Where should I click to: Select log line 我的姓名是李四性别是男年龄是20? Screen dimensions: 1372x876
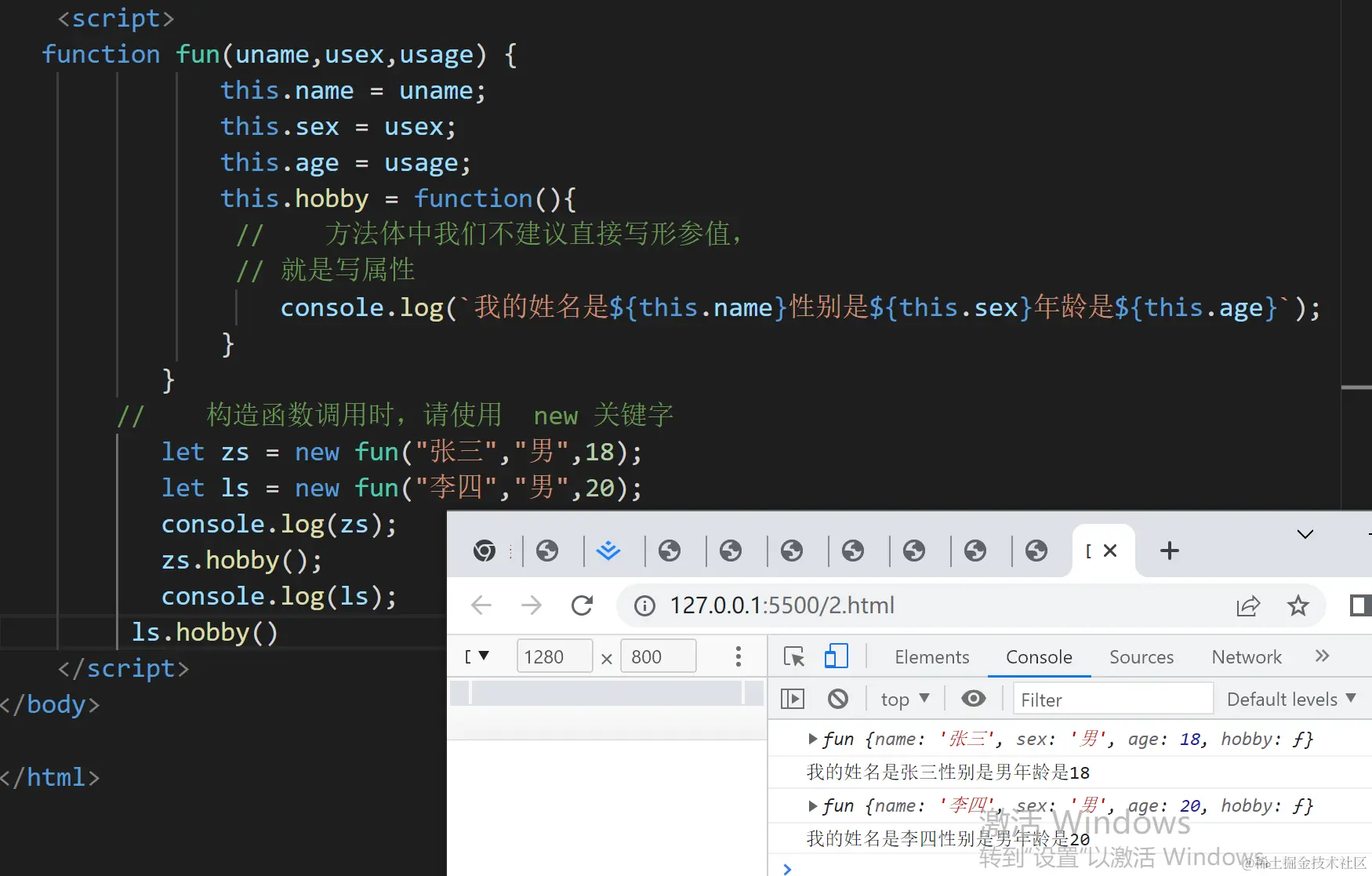tap(949, 839)
